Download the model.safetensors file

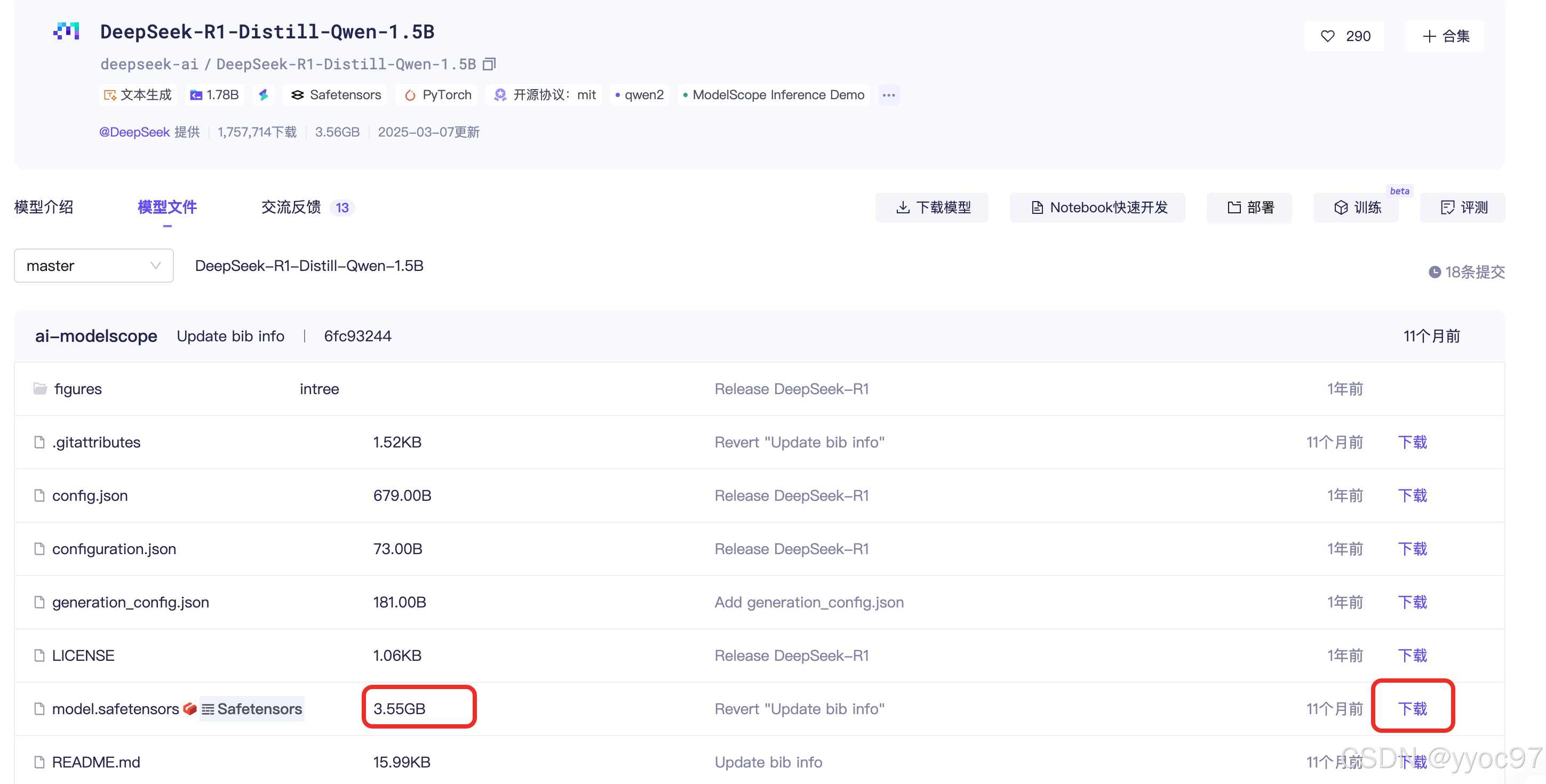point(1412,708)
